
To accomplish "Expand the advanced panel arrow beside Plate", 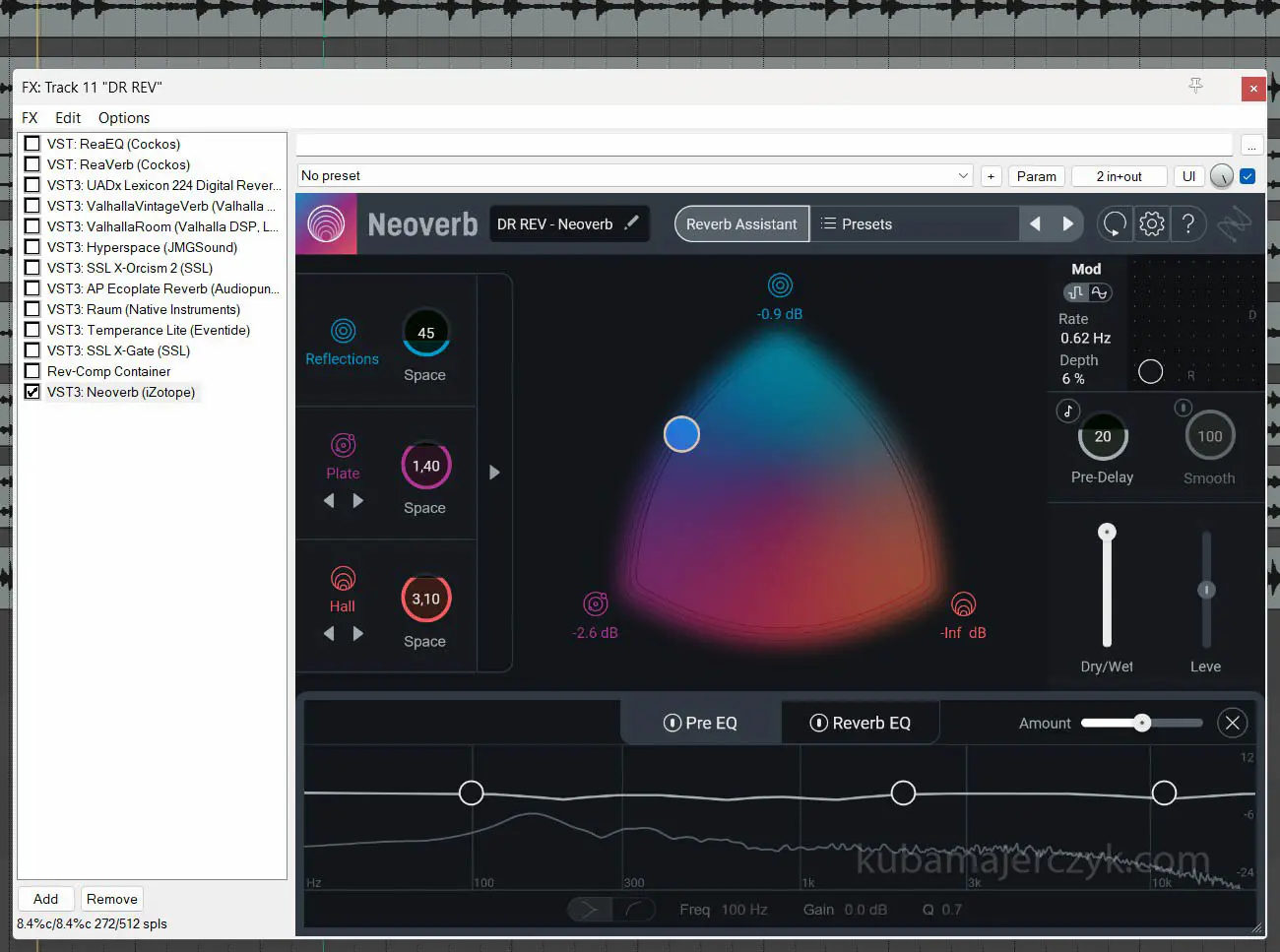I will [494, 473].
